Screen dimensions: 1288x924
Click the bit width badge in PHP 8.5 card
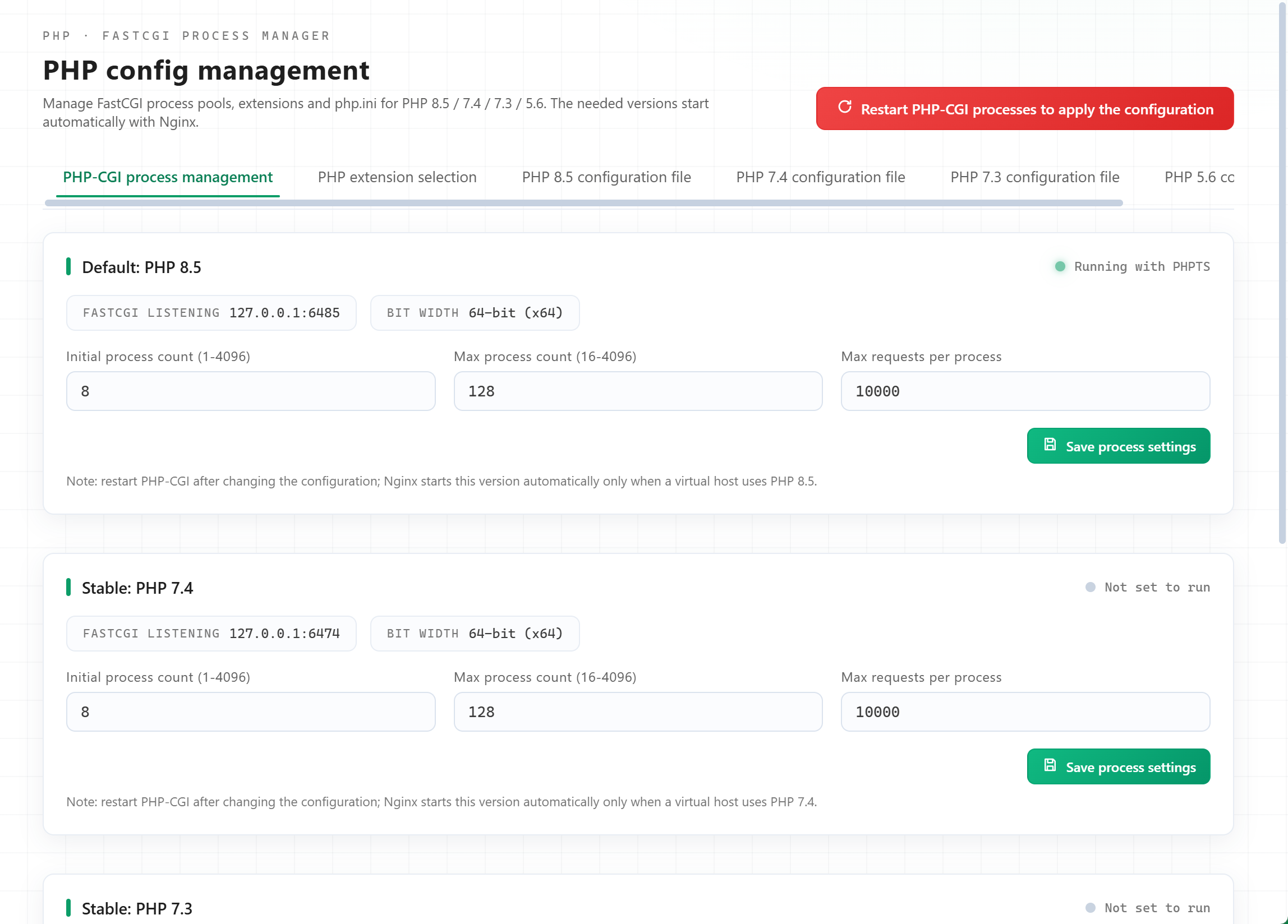(475, 313)
